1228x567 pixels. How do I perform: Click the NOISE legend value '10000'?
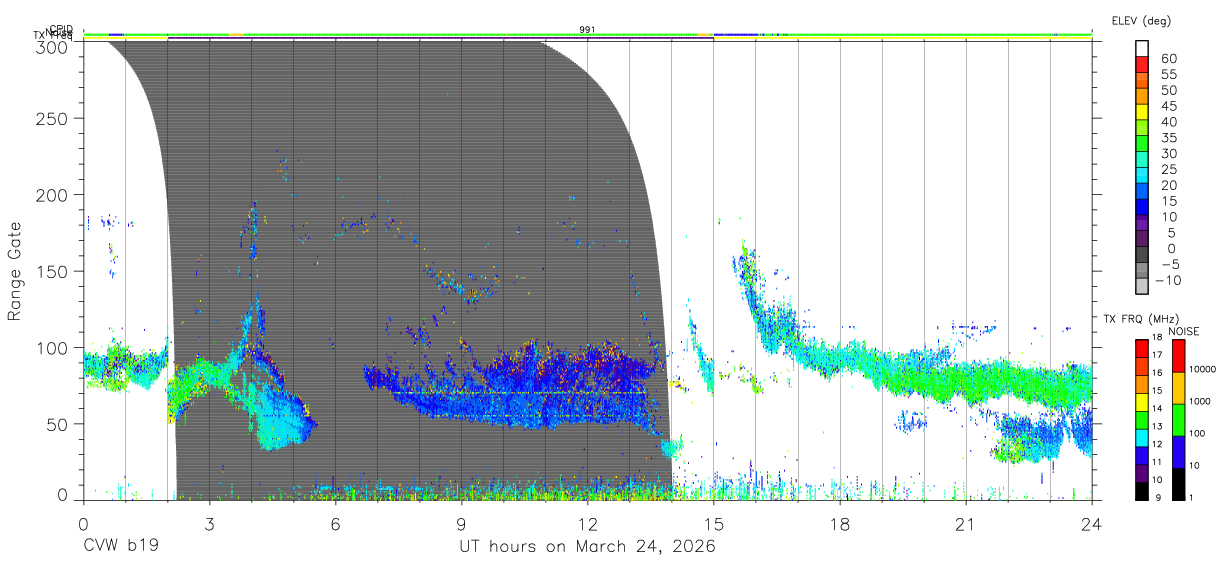[x=1204, y=369]
